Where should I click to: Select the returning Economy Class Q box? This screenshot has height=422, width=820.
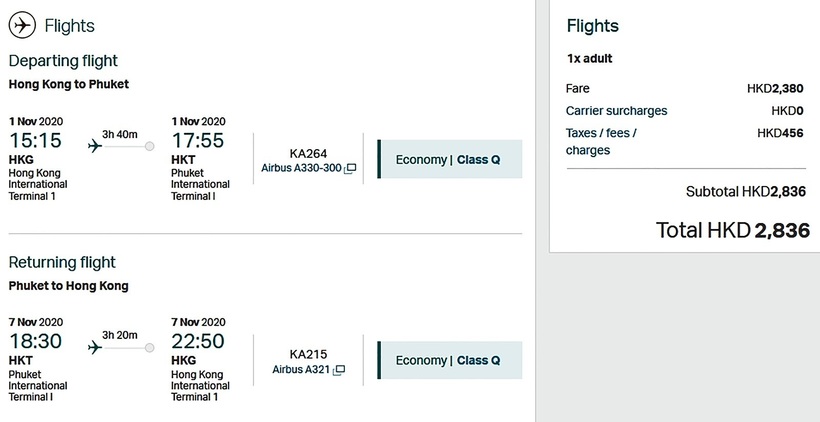(x=449, y=360)
